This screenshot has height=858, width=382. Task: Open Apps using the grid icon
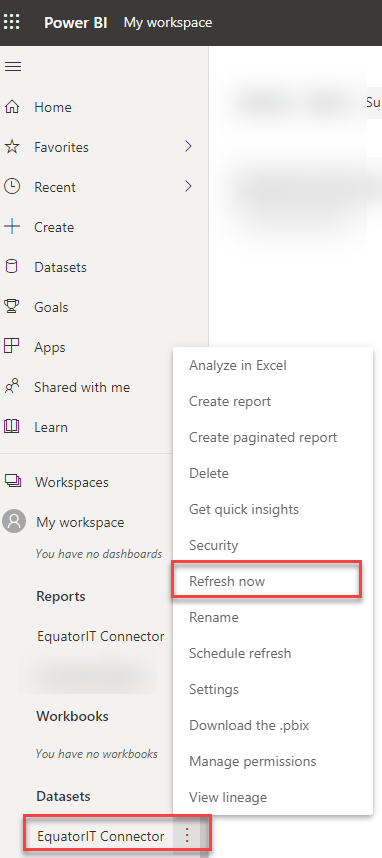tap(11, 346)
